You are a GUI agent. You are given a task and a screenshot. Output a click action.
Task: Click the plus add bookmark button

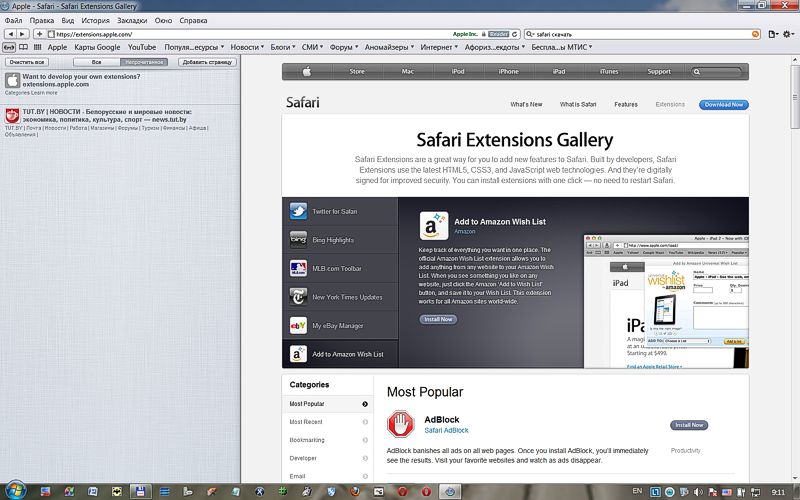click(x=39, y=34)
